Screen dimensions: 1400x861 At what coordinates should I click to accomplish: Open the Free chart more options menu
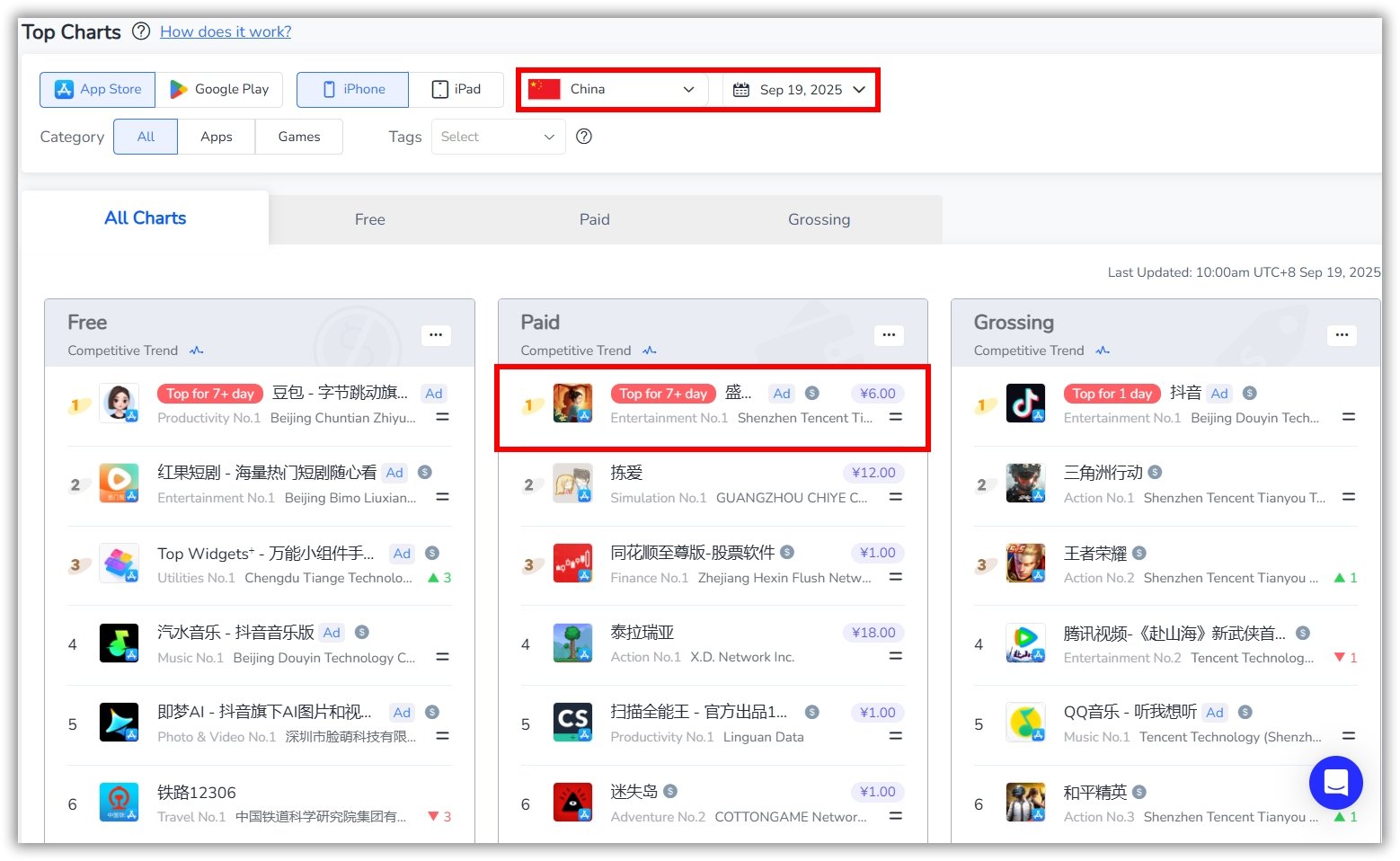coord(436,335)
